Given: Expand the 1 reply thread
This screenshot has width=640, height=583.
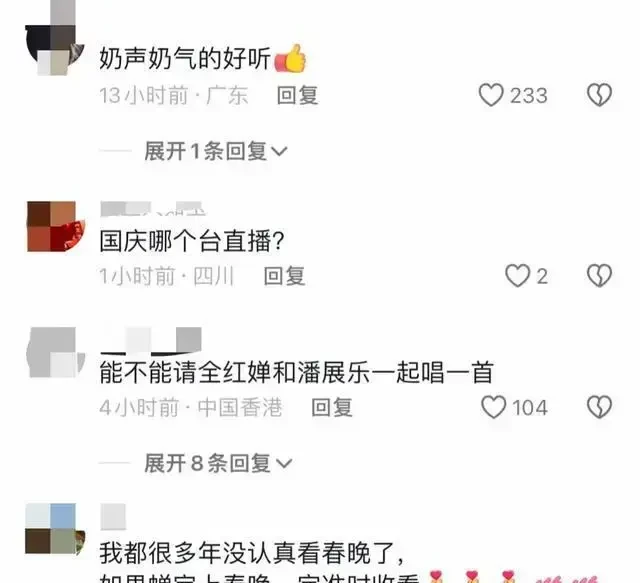Looking at the screenshot, I should pyautogui.click(x=216, y=151).
